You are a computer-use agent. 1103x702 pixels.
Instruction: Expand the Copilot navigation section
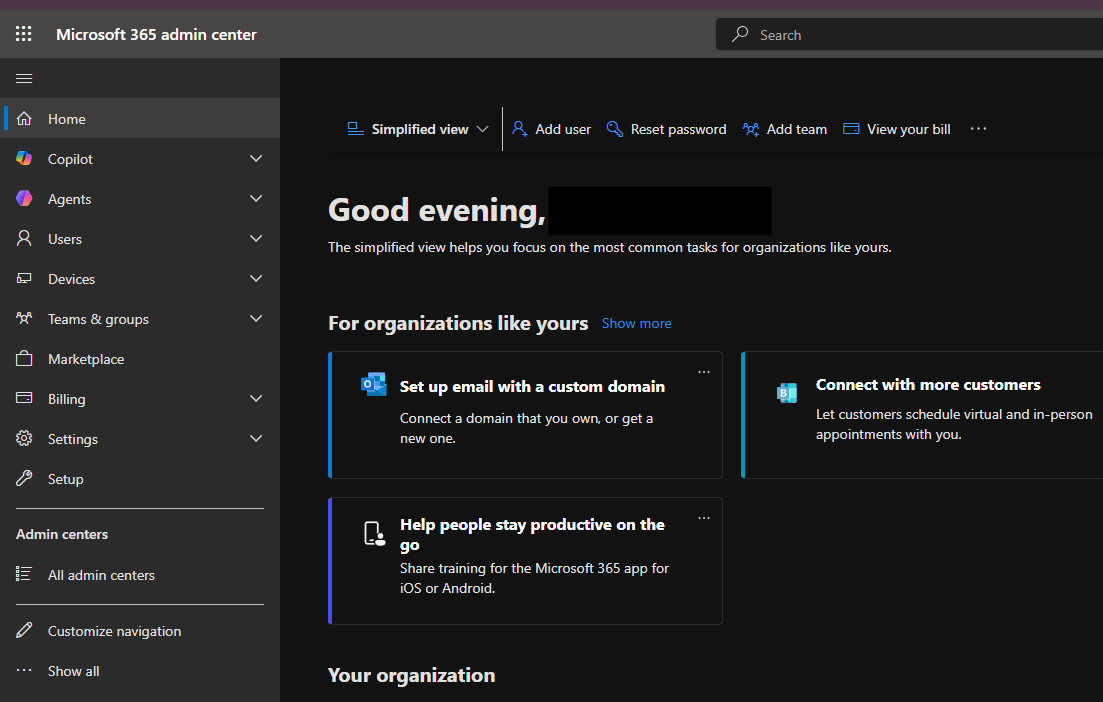(x=256, y=159)
